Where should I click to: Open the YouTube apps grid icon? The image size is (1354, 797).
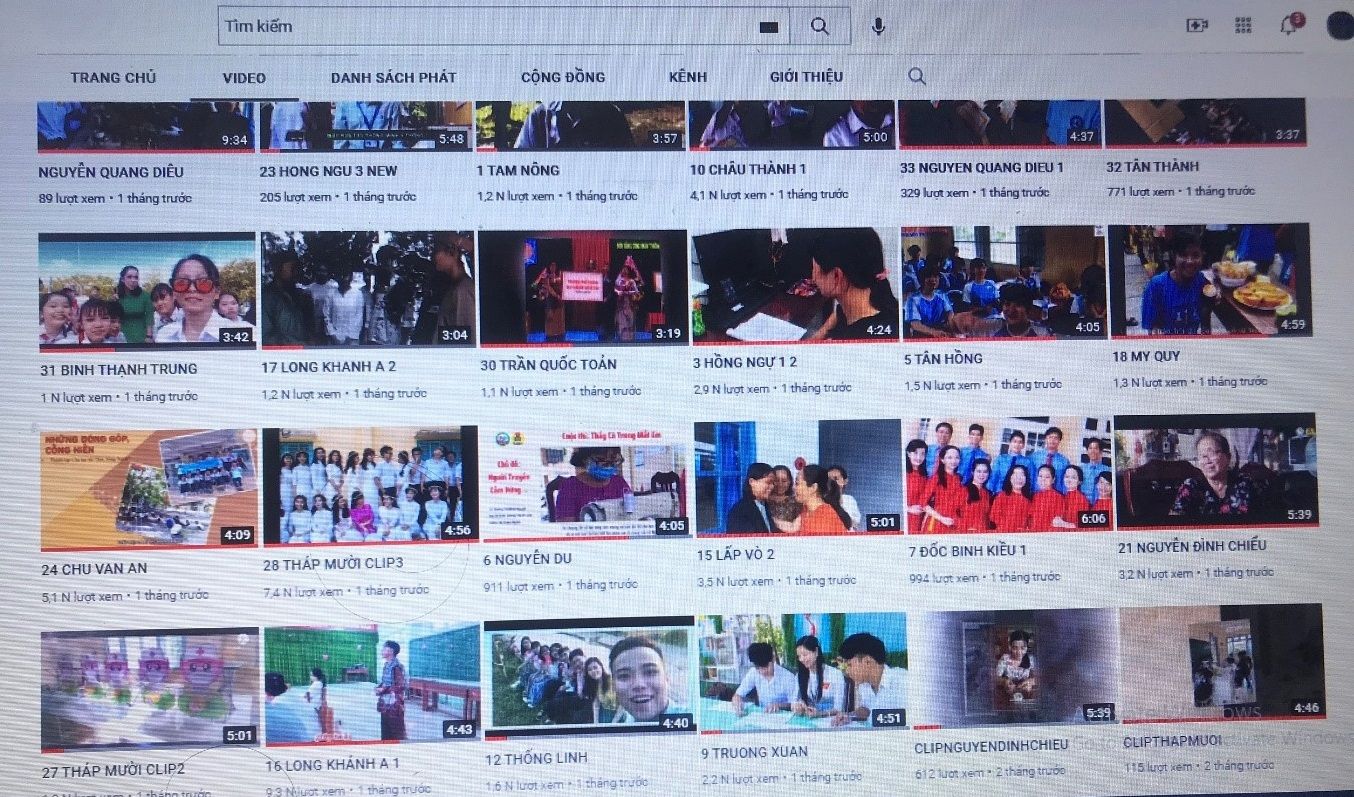(1244, 26)
